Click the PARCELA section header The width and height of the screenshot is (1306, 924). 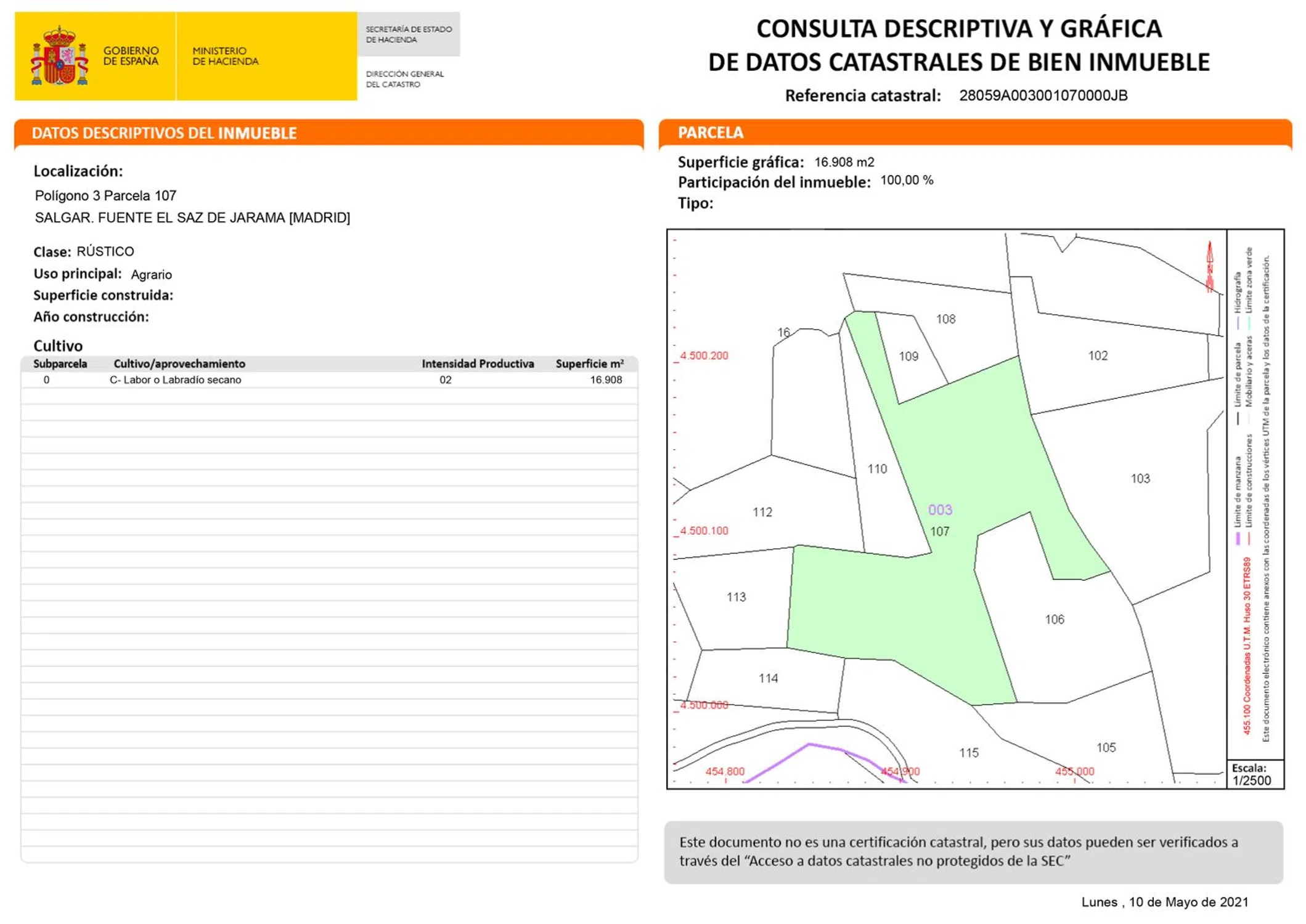pos(711,133)
